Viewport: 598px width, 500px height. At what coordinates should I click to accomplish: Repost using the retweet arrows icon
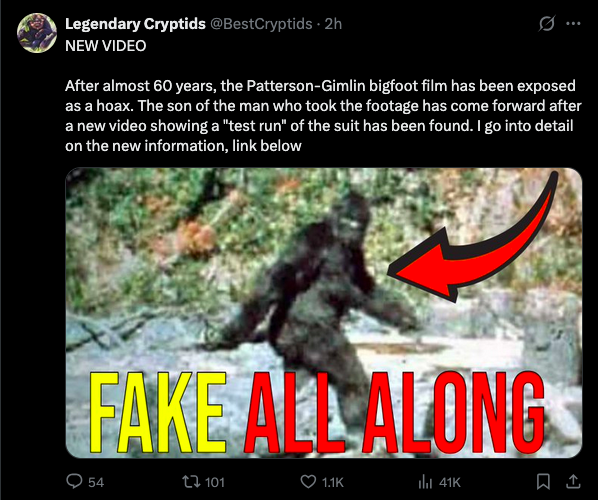[x=191, y=481]
